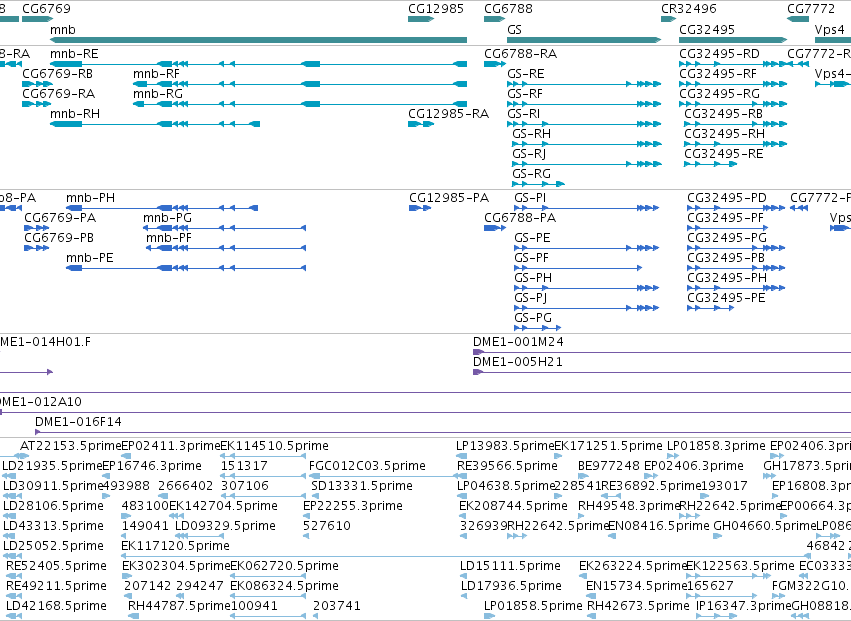Open the mnb-PE protein label
Image resolution: width=851 pixels, height=621 pixels.
point(90,258)
